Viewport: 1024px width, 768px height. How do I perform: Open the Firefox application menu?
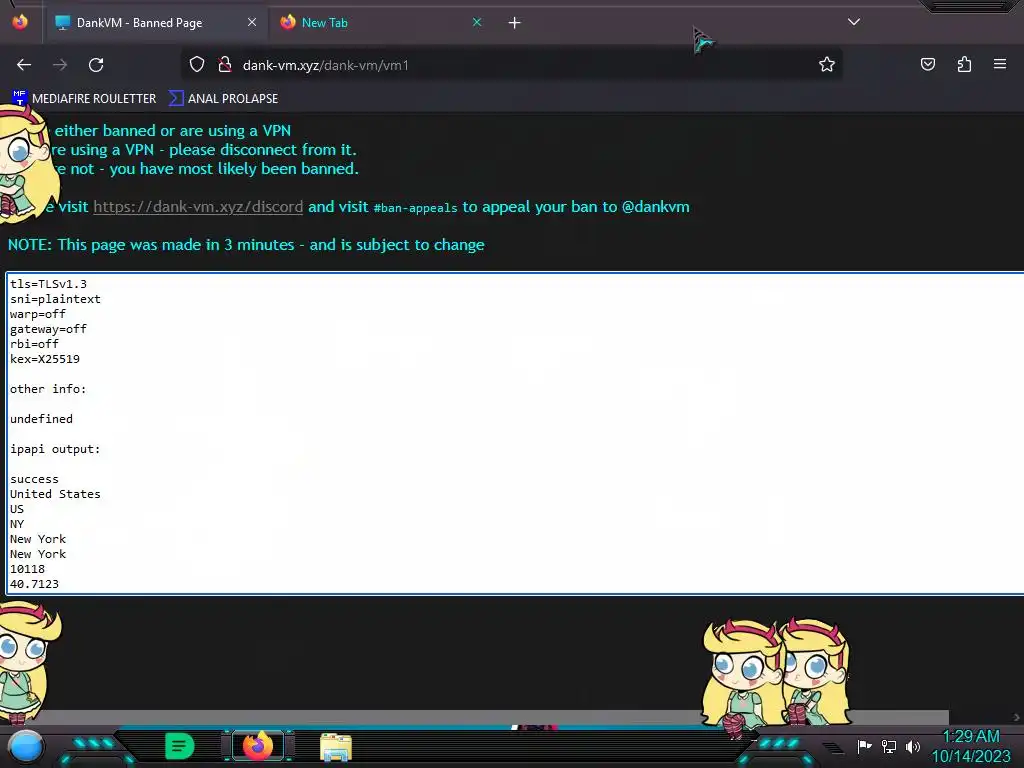1000,64
